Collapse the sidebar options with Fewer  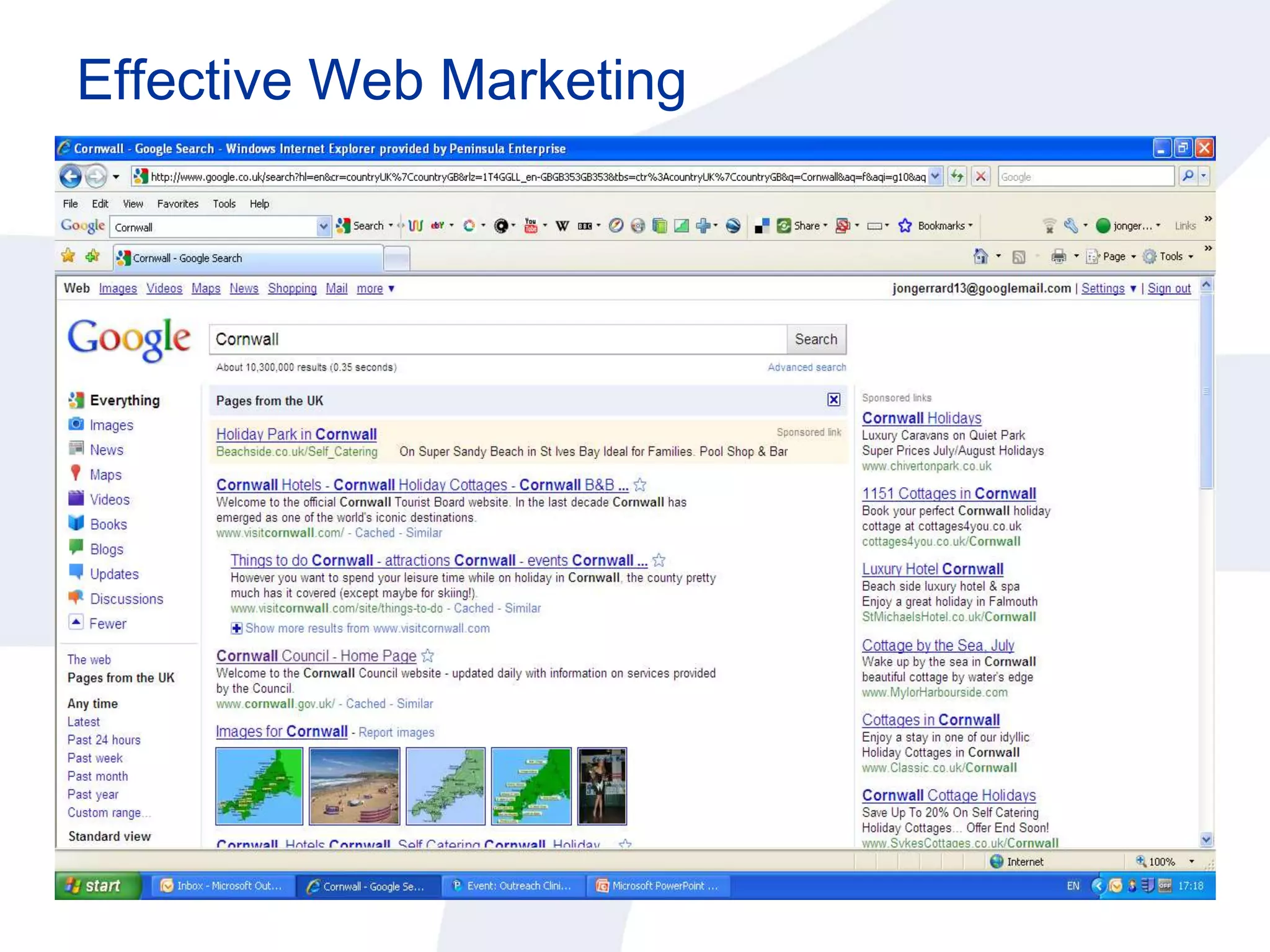pyautogui.click(x=107, y=624)
